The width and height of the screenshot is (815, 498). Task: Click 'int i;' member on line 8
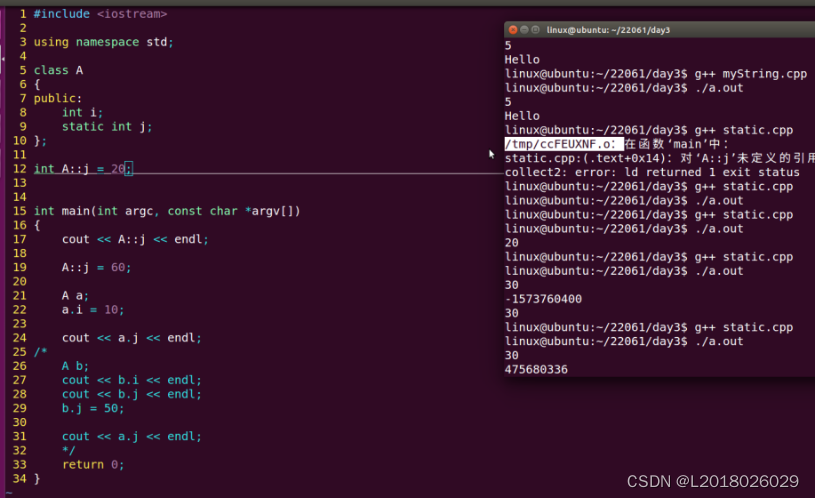(x=82, y=112)
